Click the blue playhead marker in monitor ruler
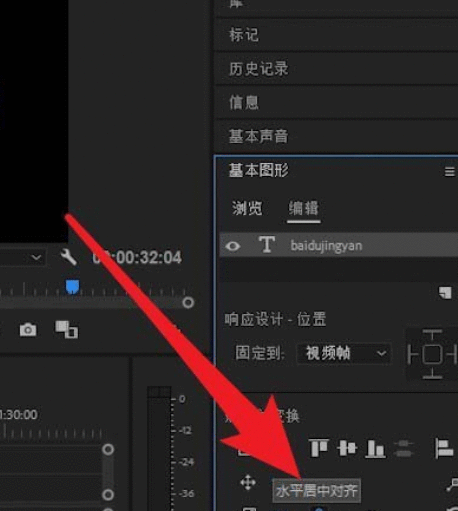 [x=72, y=287]
